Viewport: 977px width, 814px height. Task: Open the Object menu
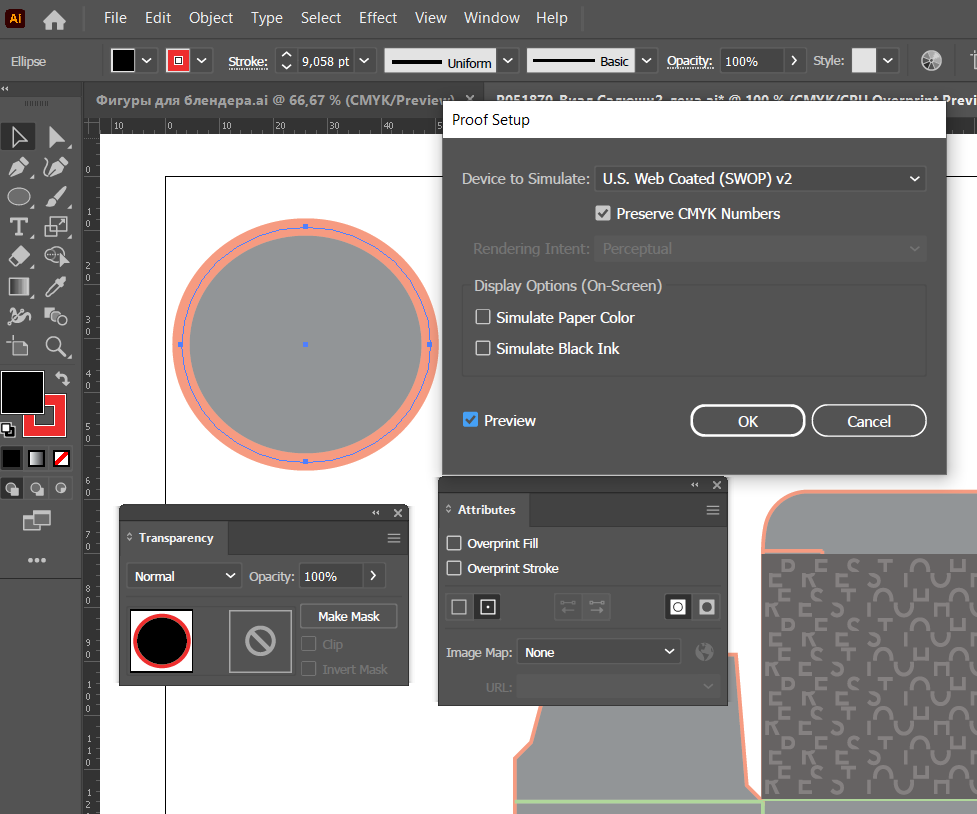(x=211, y=18)
